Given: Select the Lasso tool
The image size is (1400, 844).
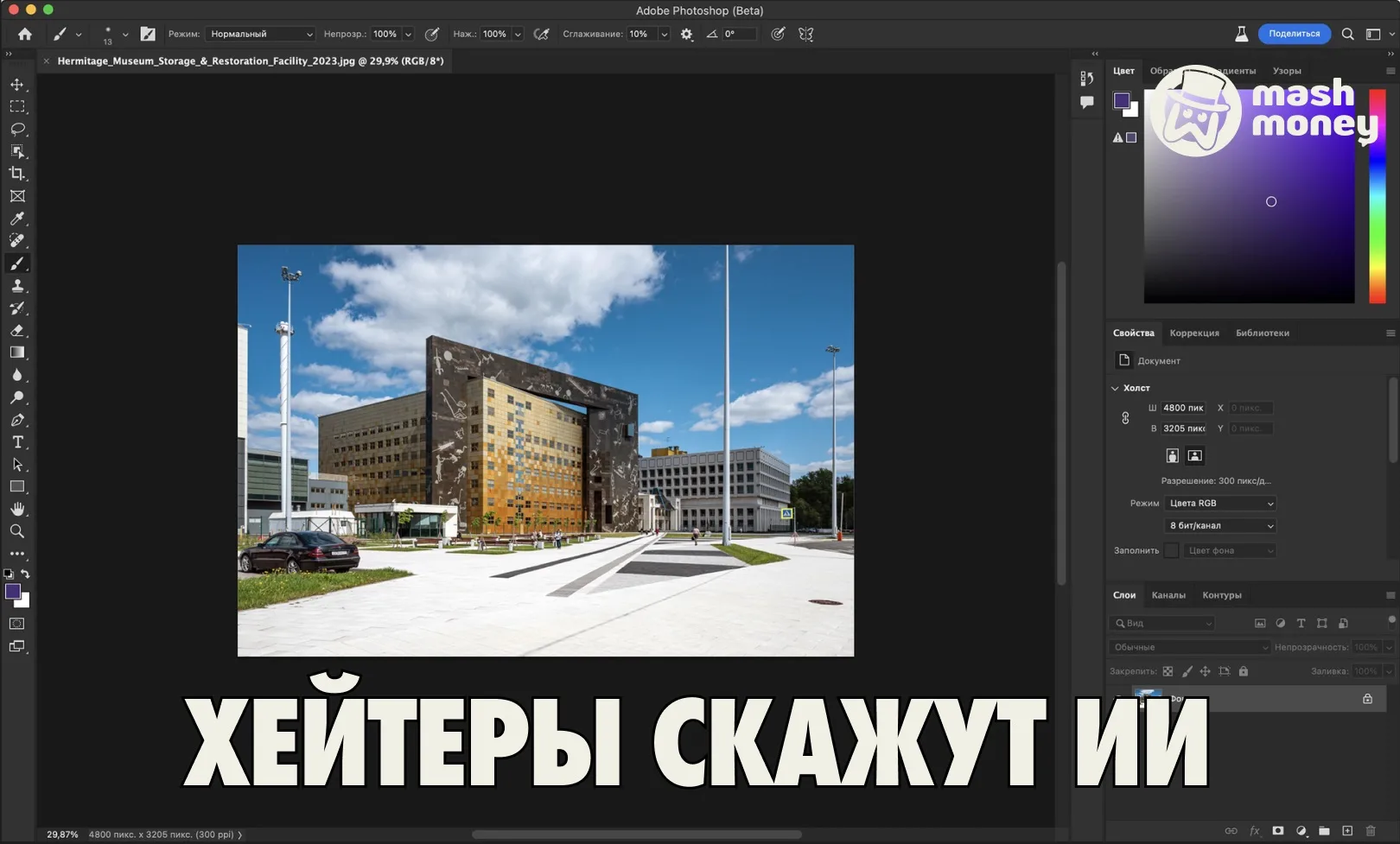Looking at the screenshot, I should [17, 129].
